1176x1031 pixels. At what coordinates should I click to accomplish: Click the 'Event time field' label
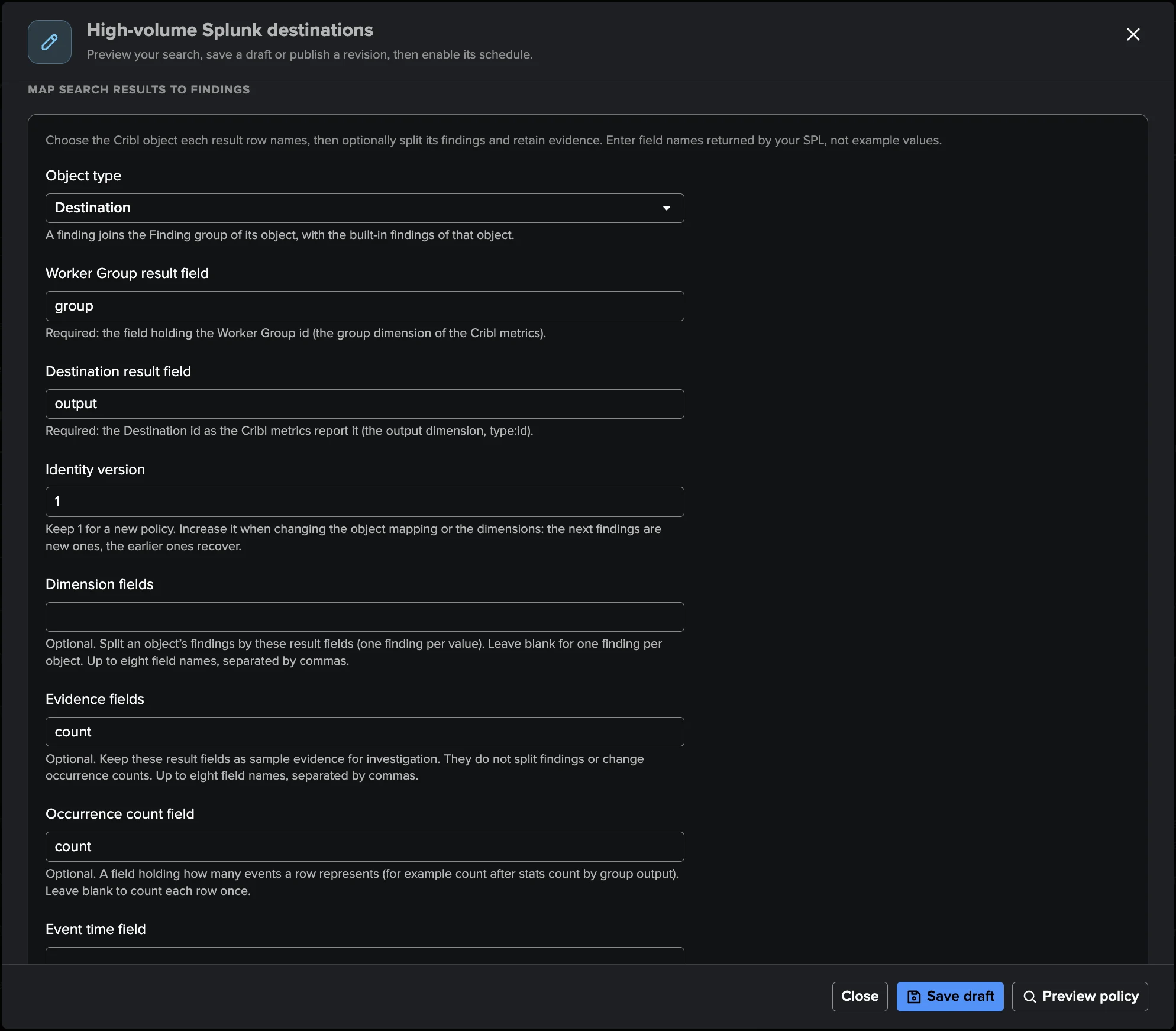coord(96,929)
